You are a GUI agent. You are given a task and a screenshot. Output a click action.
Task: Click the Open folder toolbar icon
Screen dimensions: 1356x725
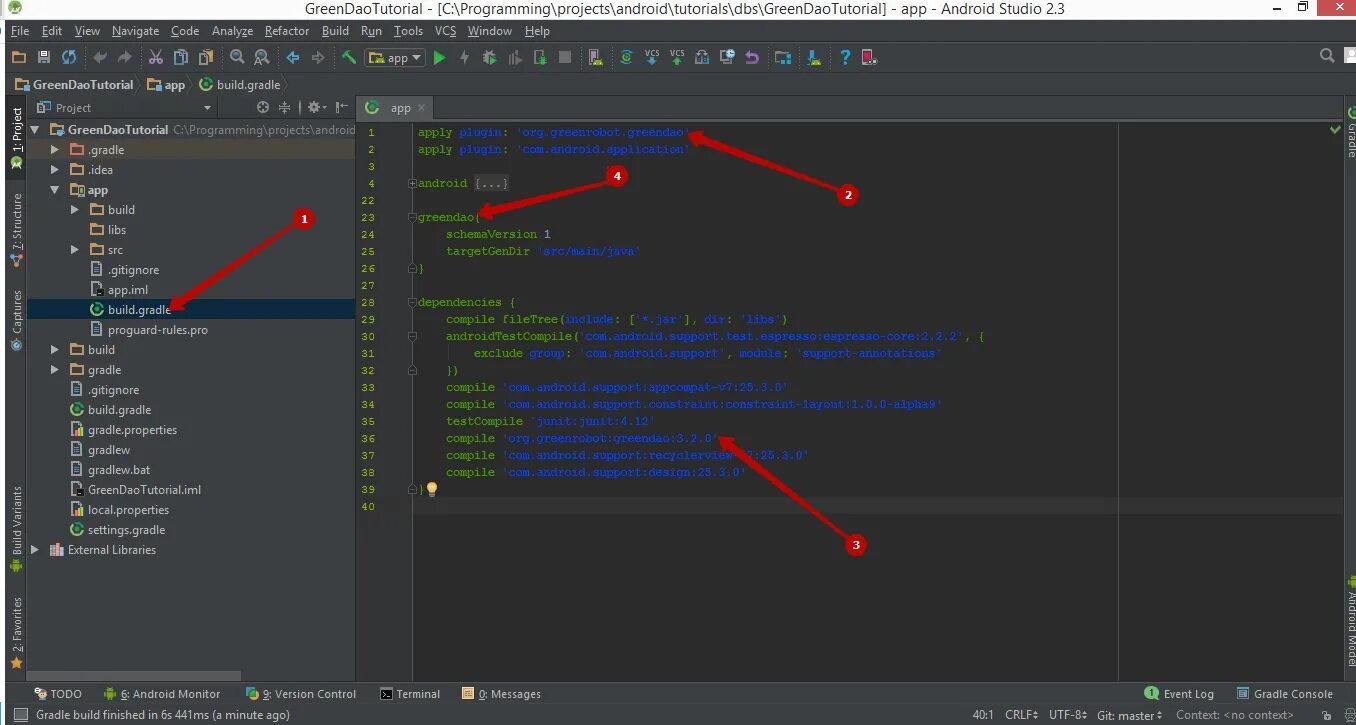[x=19, y=58]
